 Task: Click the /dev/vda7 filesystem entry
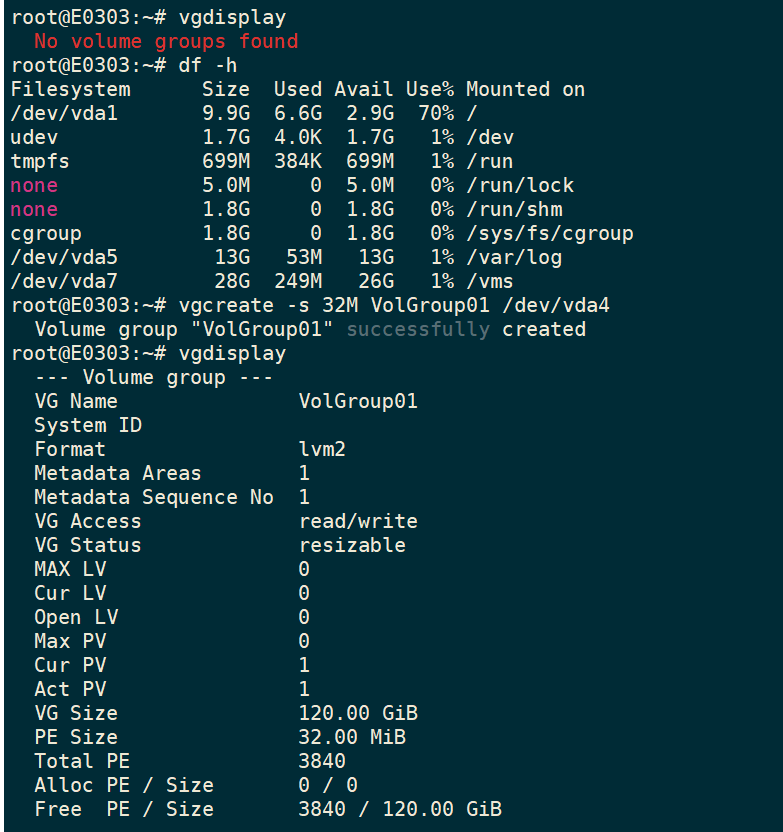pyautogui.click(x=64, y=281)
